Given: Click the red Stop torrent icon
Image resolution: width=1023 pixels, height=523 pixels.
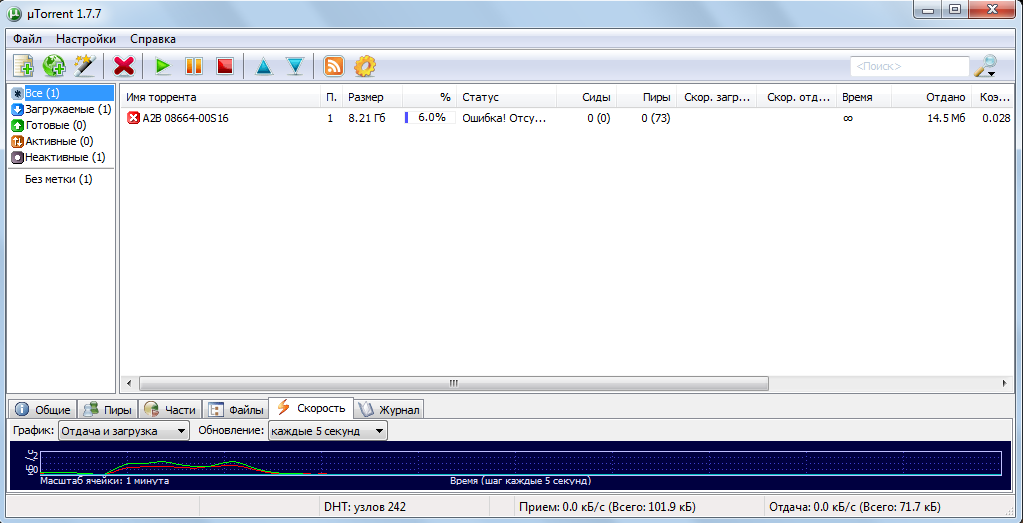Looking at the screenshot, I should [225, 66].
